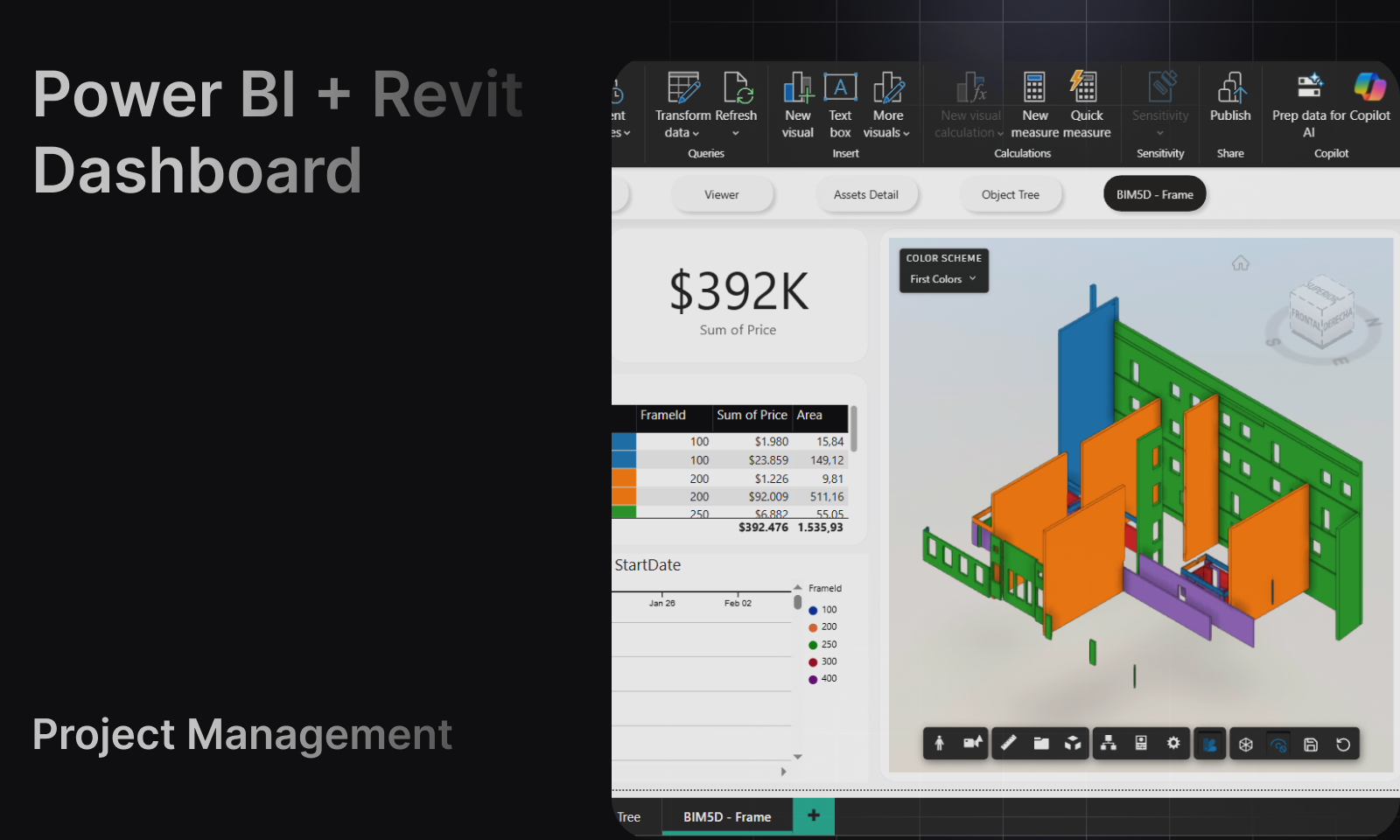Toggle the highlighted blue selection icon in viewer toolbar
This screenshot has width=1400, height=840.
click(x=1209, y=743)
